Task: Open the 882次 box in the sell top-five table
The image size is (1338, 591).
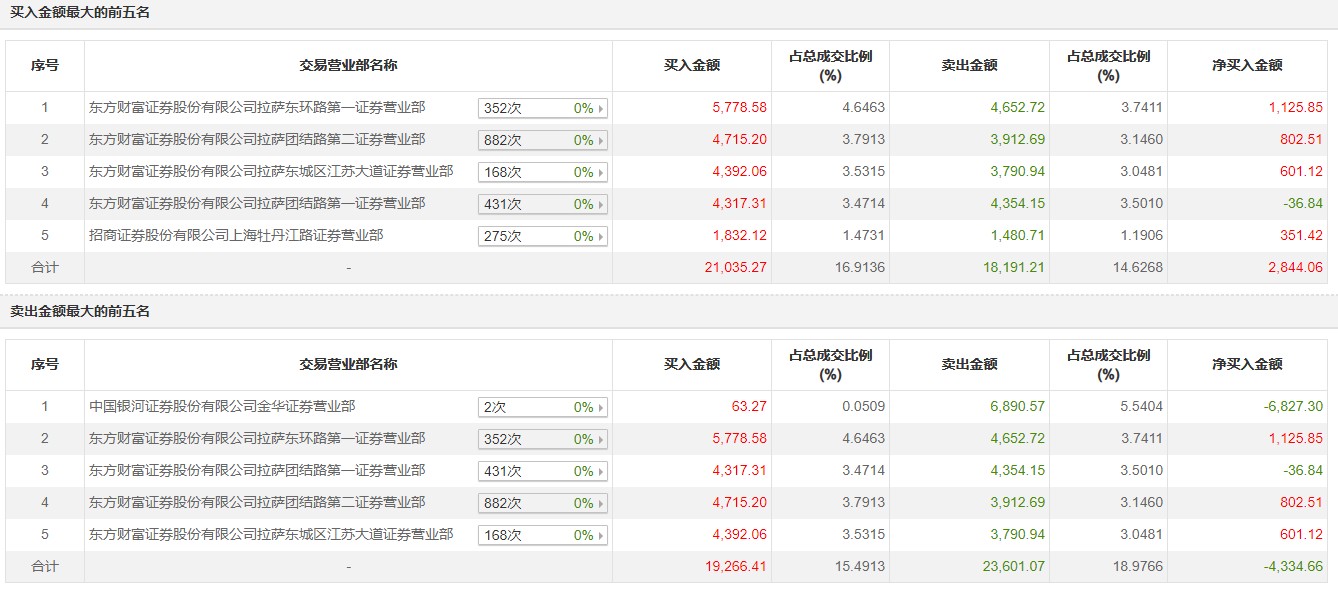Action: click(x=542, y=504)
